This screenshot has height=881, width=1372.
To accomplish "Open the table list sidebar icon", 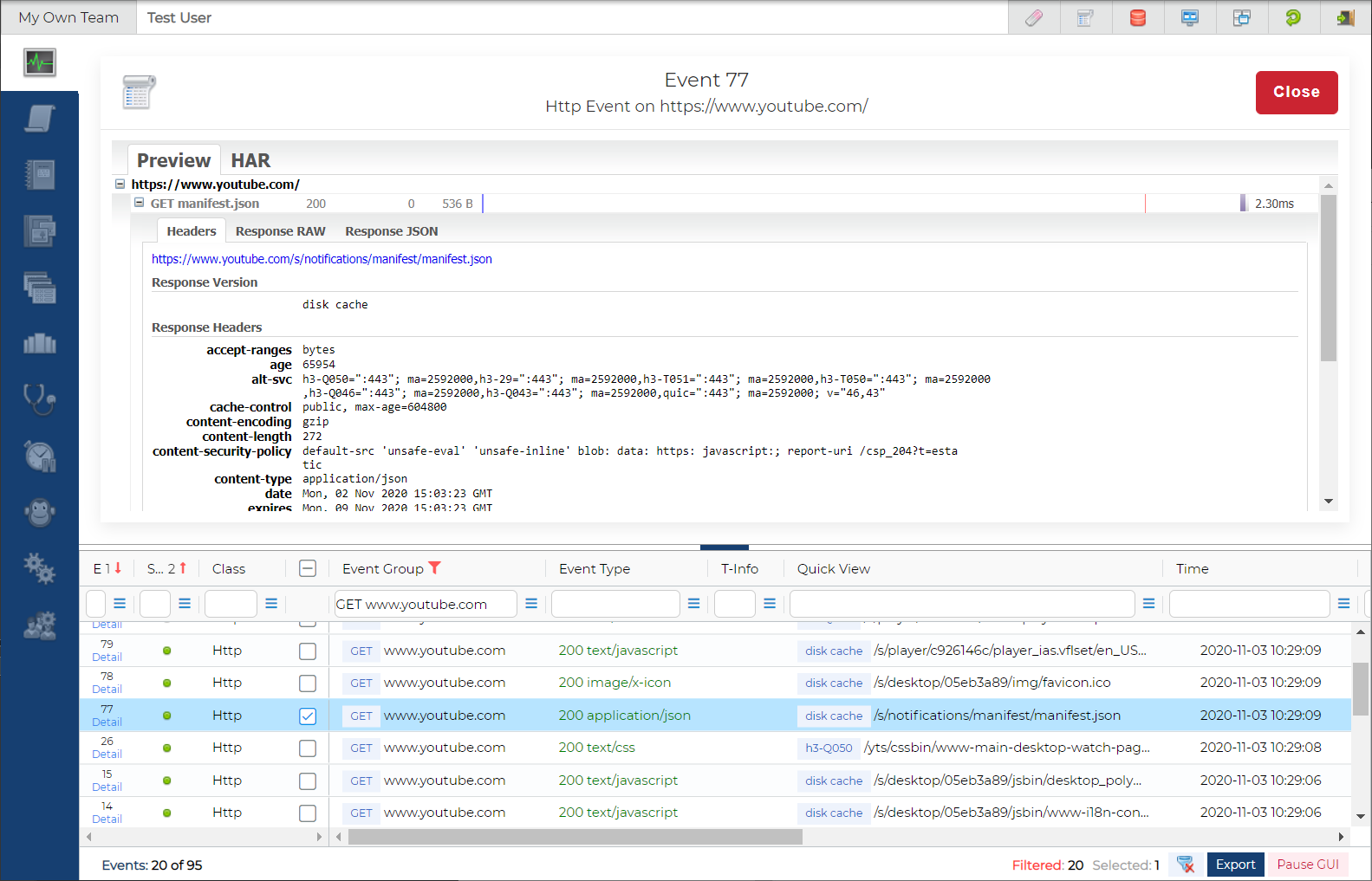I will (x=40, y=288).
